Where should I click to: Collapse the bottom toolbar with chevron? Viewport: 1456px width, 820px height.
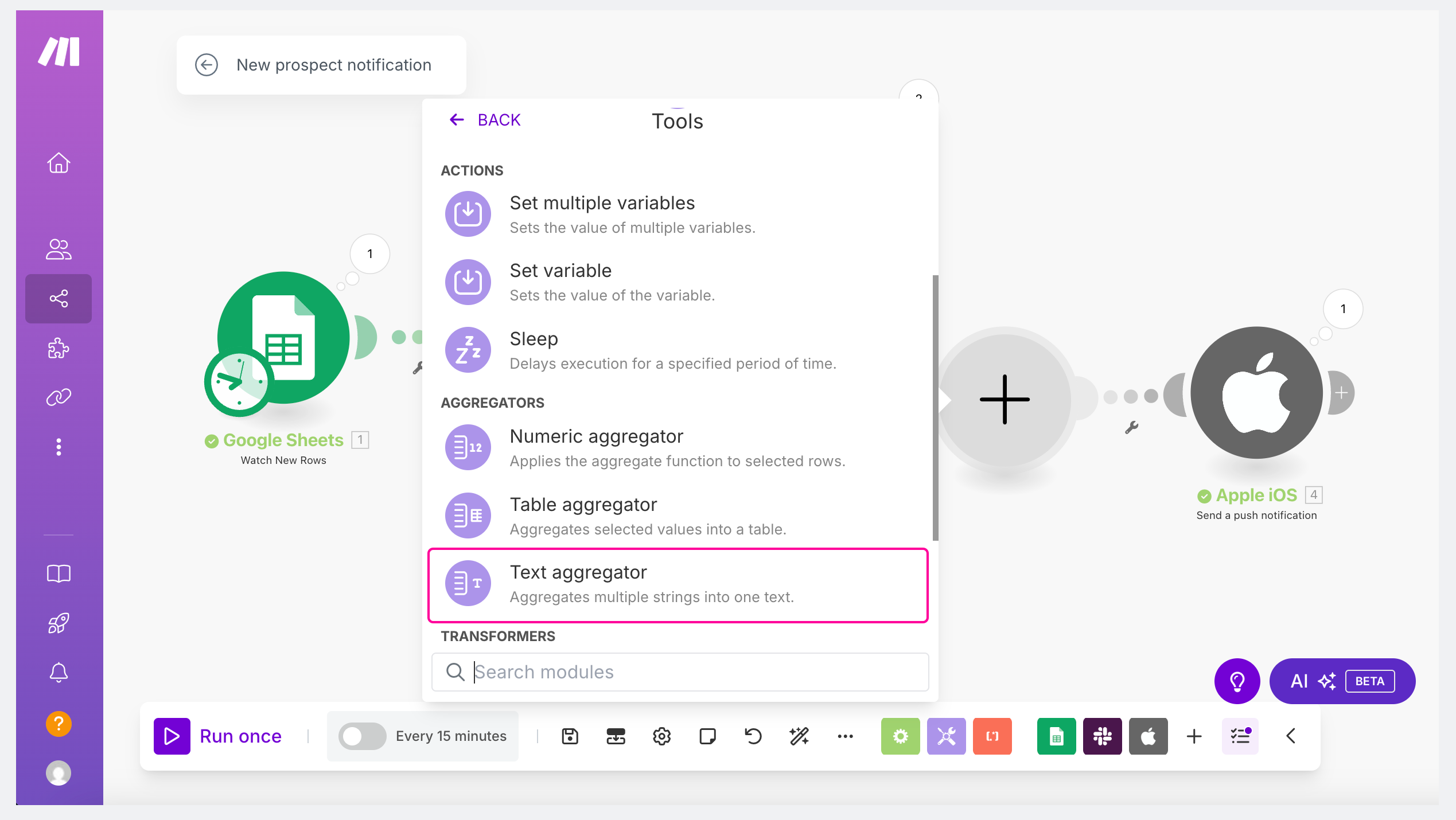point(1291,736)
